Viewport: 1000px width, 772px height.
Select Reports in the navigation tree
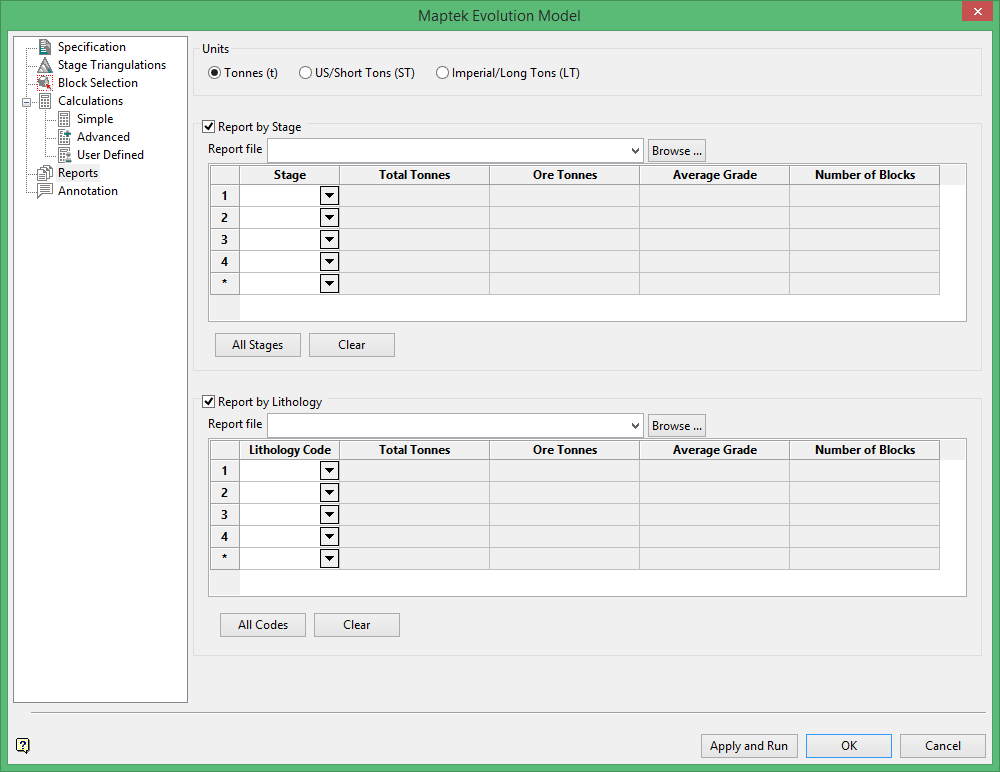(78, 173)
